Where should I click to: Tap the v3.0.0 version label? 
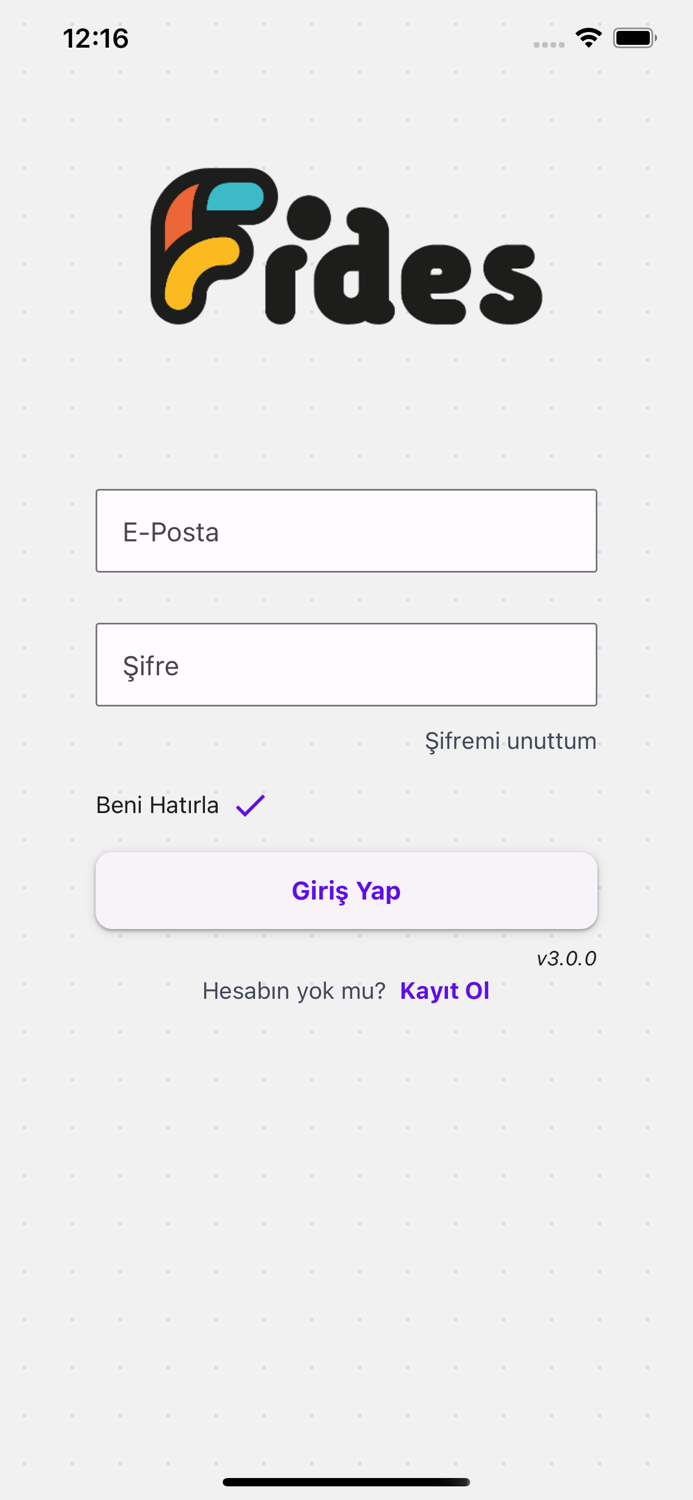(x=567, y=958)
